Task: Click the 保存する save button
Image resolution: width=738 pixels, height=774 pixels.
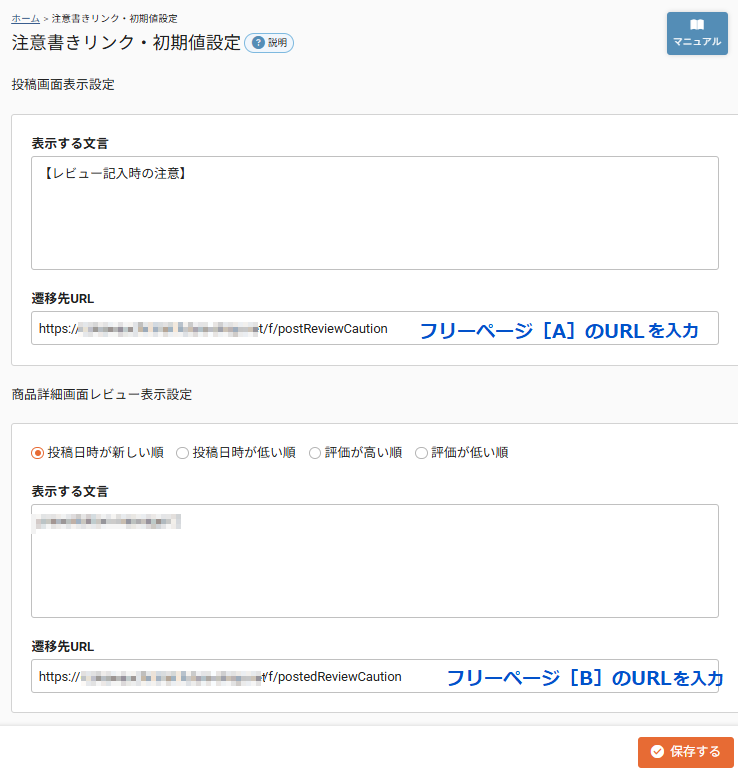Action: click(686, 752)
